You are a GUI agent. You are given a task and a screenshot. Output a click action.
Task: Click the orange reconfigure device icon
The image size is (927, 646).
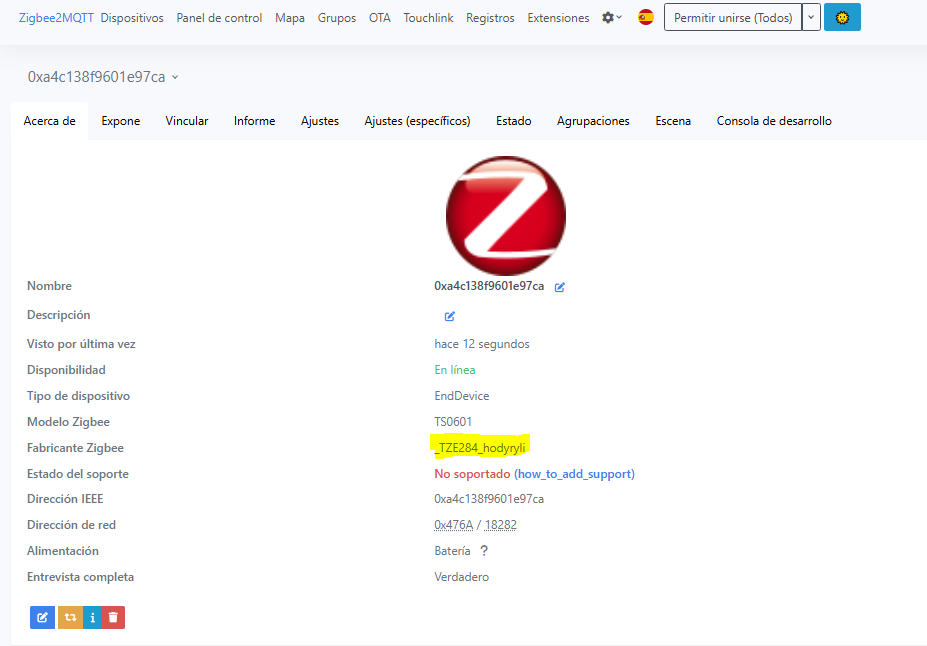70,617
